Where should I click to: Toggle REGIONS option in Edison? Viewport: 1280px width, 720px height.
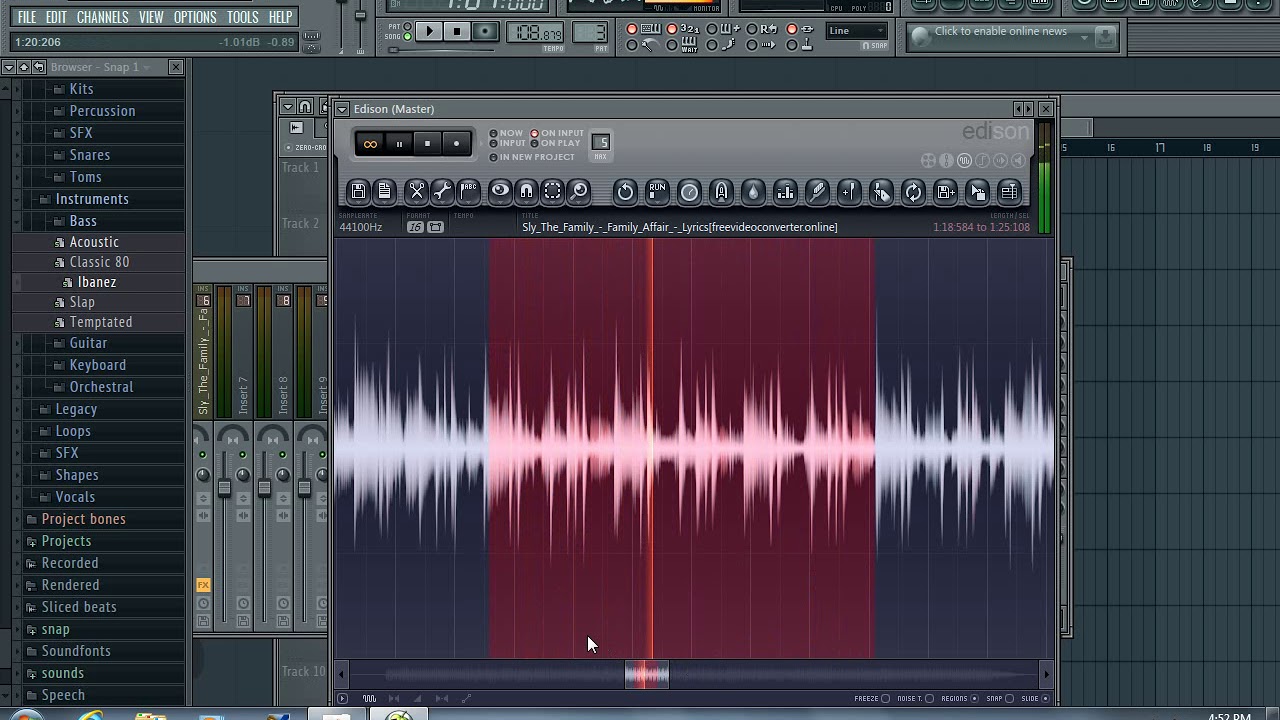[x=960, y=699]
